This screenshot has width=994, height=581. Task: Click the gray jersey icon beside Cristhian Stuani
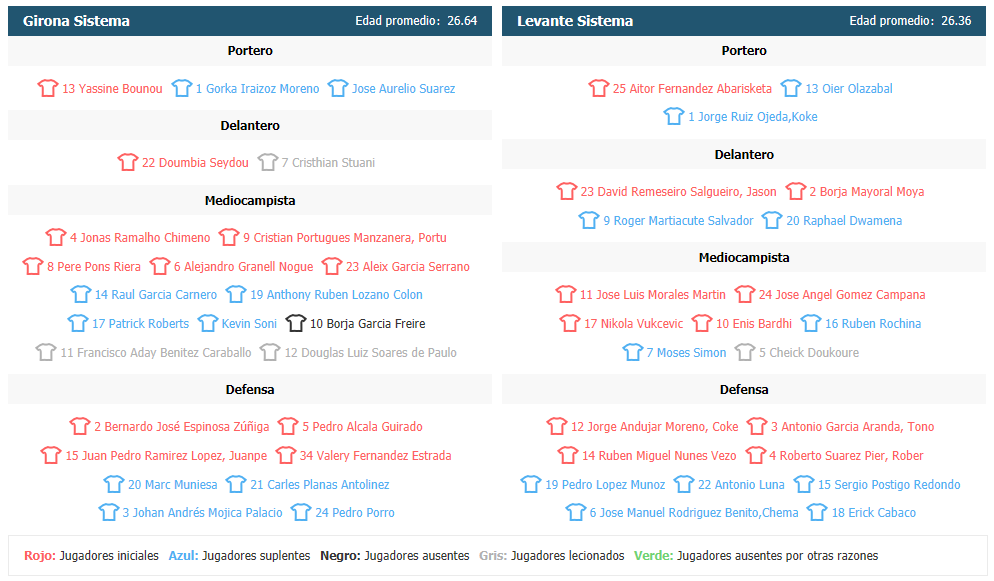click(x=268, y=162)
